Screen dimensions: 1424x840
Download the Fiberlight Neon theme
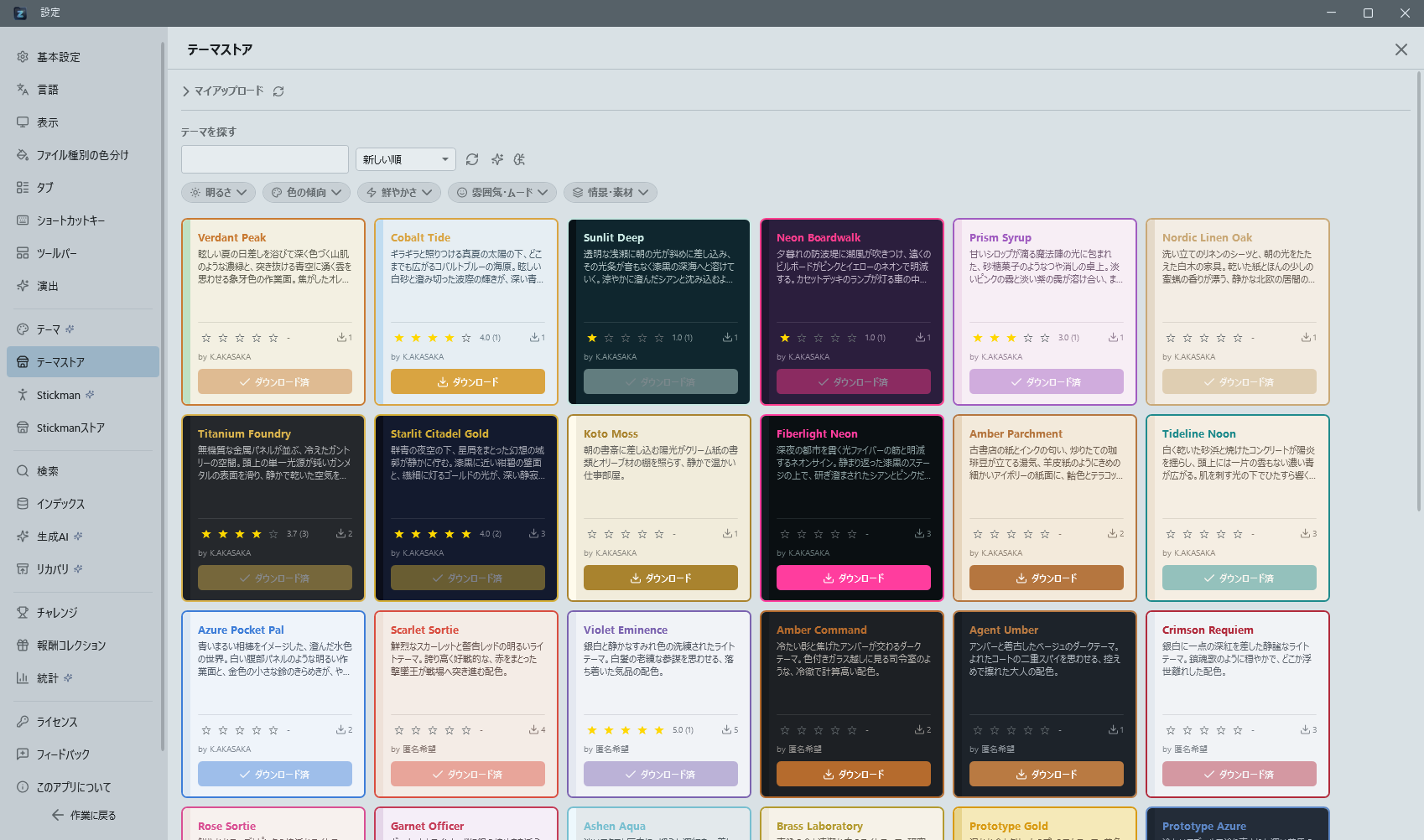(x=854, y=578)
